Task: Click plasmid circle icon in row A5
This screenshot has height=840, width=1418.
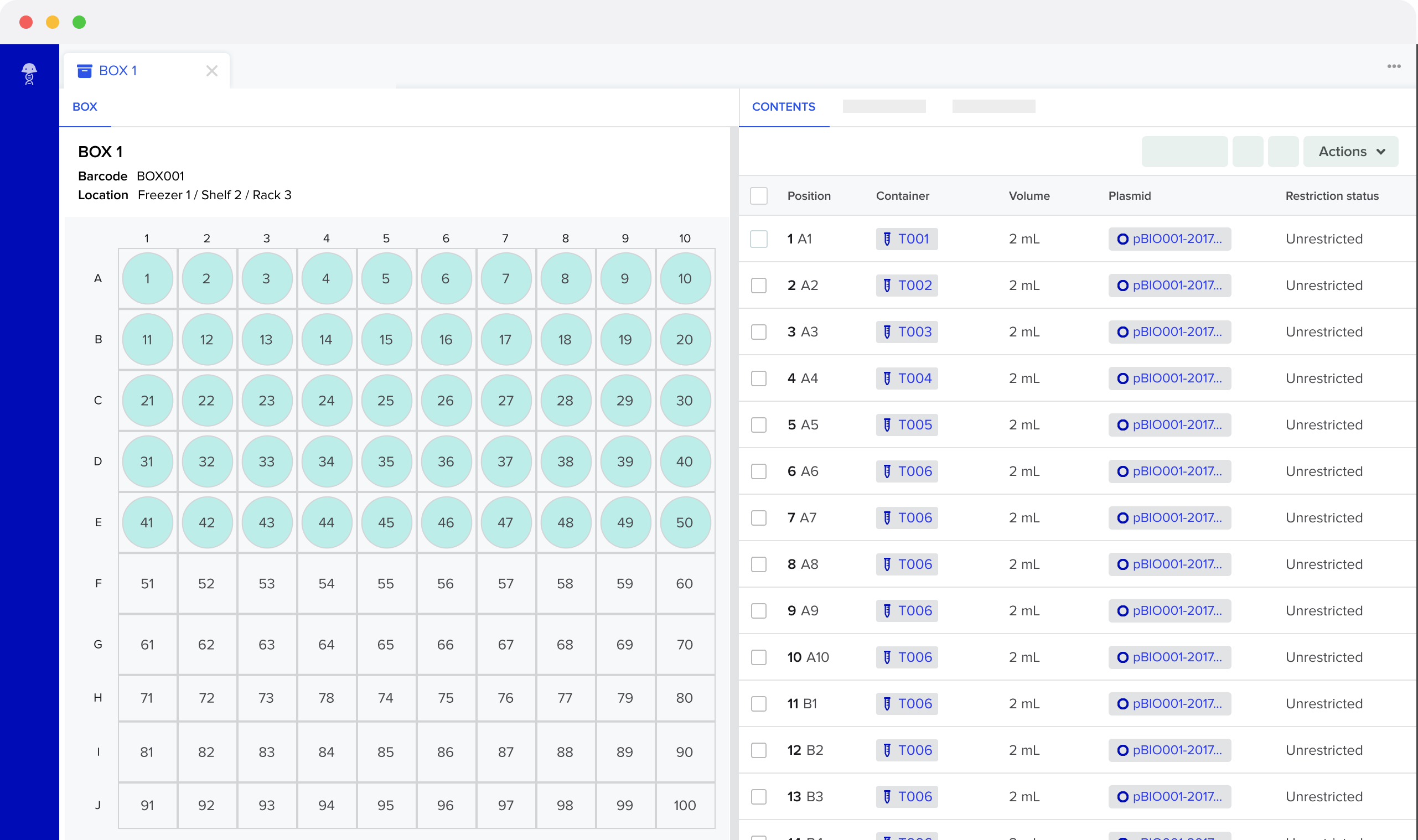Action: click(x=1122, y=424)
